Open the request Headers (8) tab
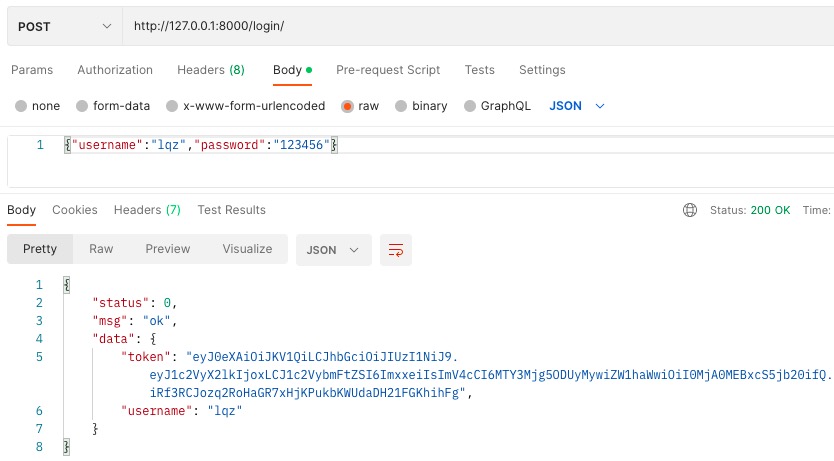The width and height of the screenshot is (834, 461). [x=210, y=70]
